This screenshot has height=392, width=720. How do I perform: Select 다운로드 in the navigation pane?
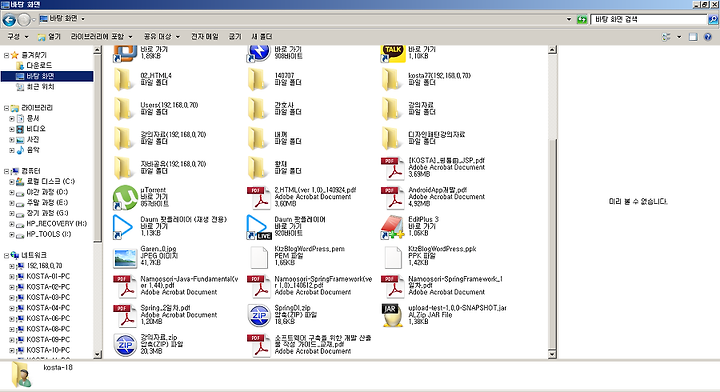39,66
